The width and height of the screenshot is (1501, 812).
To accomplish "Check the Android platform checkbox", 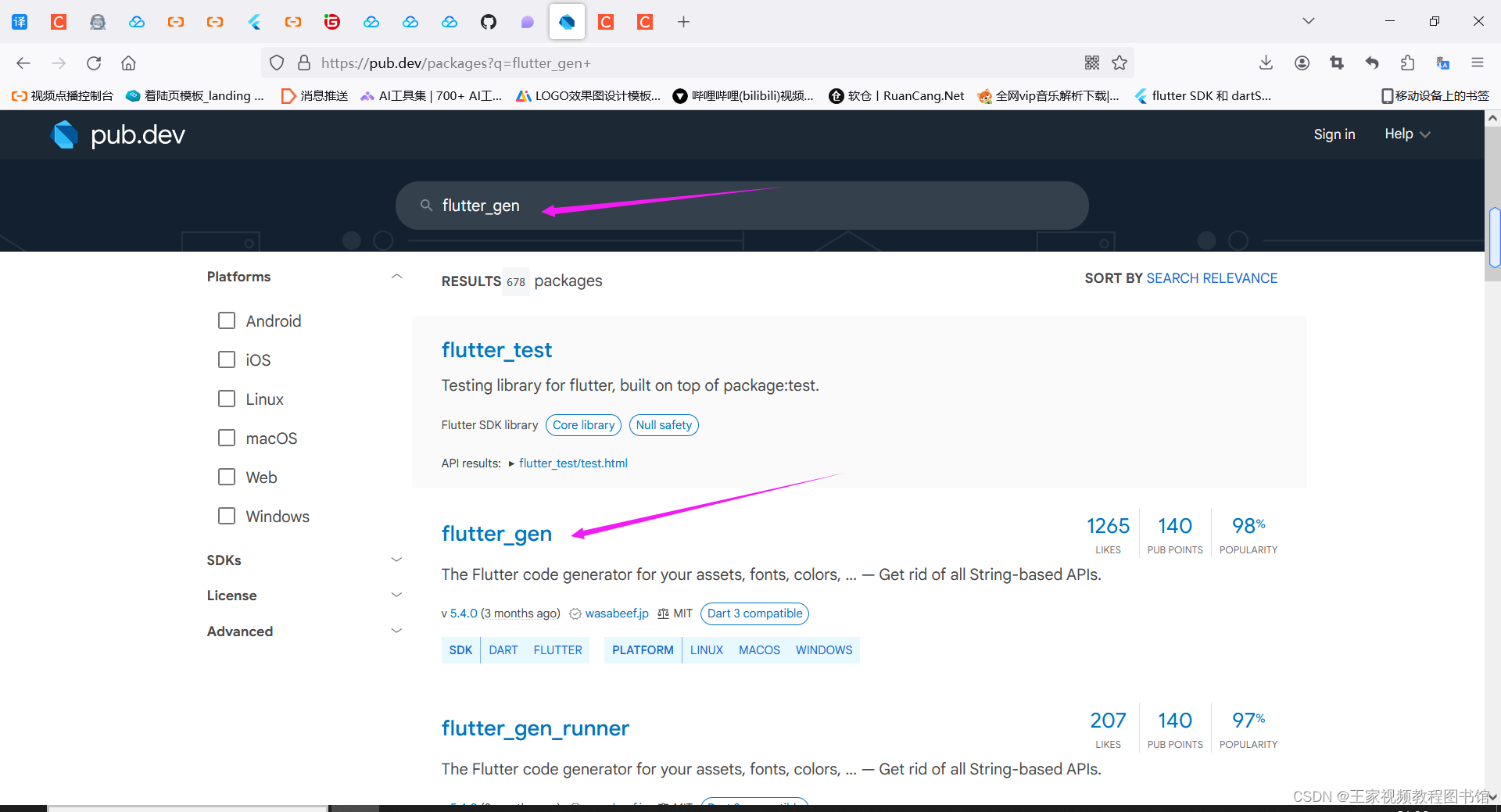I will pos(227,320).
